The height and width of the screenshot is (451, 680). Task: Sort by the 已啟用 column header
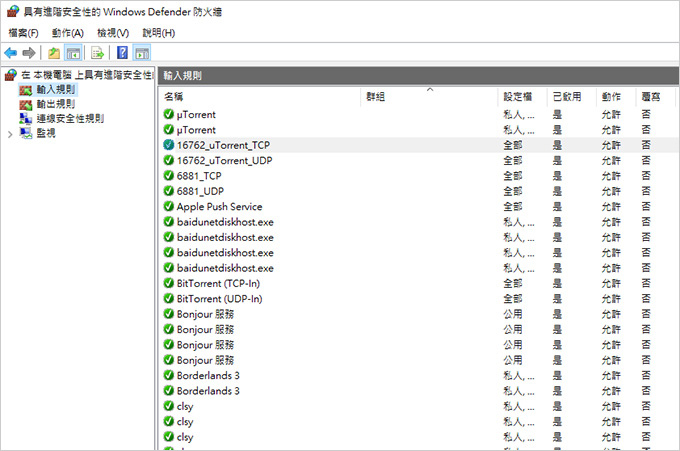572,97
